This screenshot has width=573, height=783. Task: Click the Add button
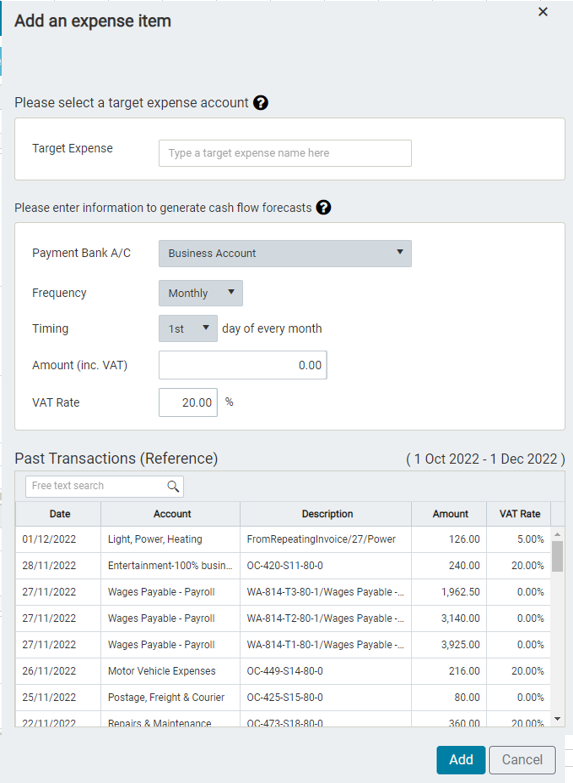(461, 760)
